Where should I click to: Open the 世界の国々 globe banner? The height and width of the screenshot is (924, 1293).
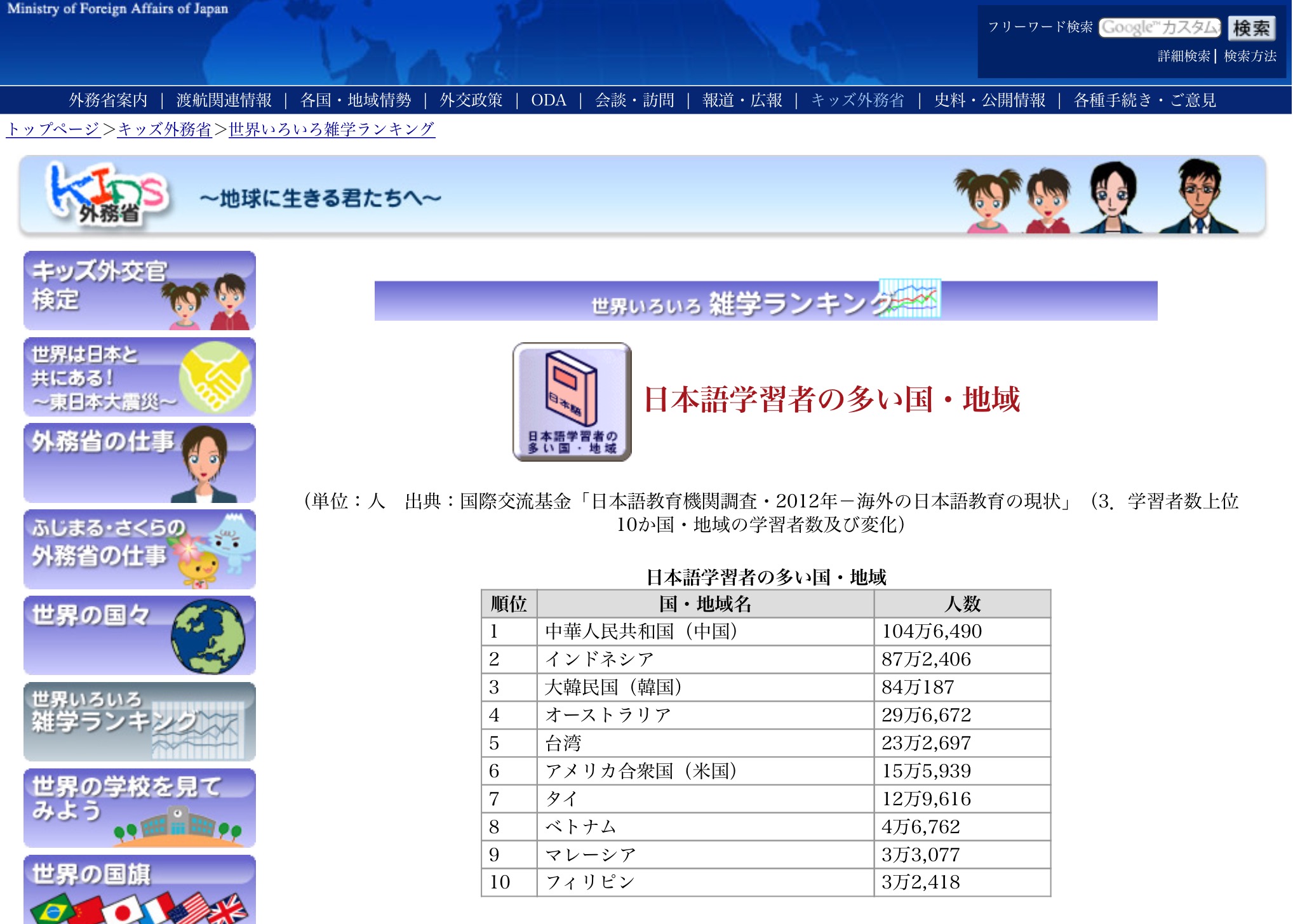(140, 635)
